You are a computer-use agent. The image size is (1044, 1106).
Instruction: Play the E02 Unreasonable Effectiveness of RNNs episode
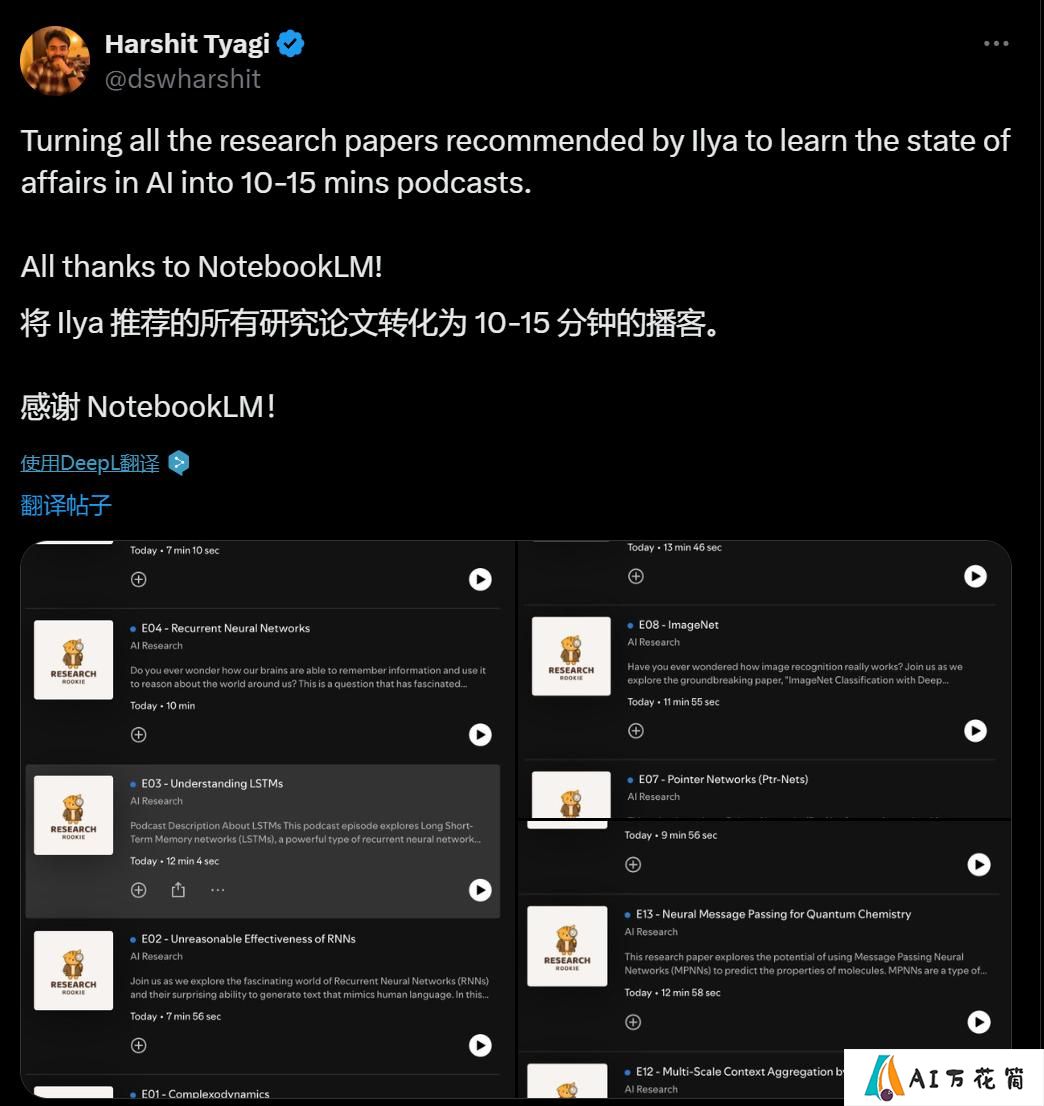(480, 1045)
